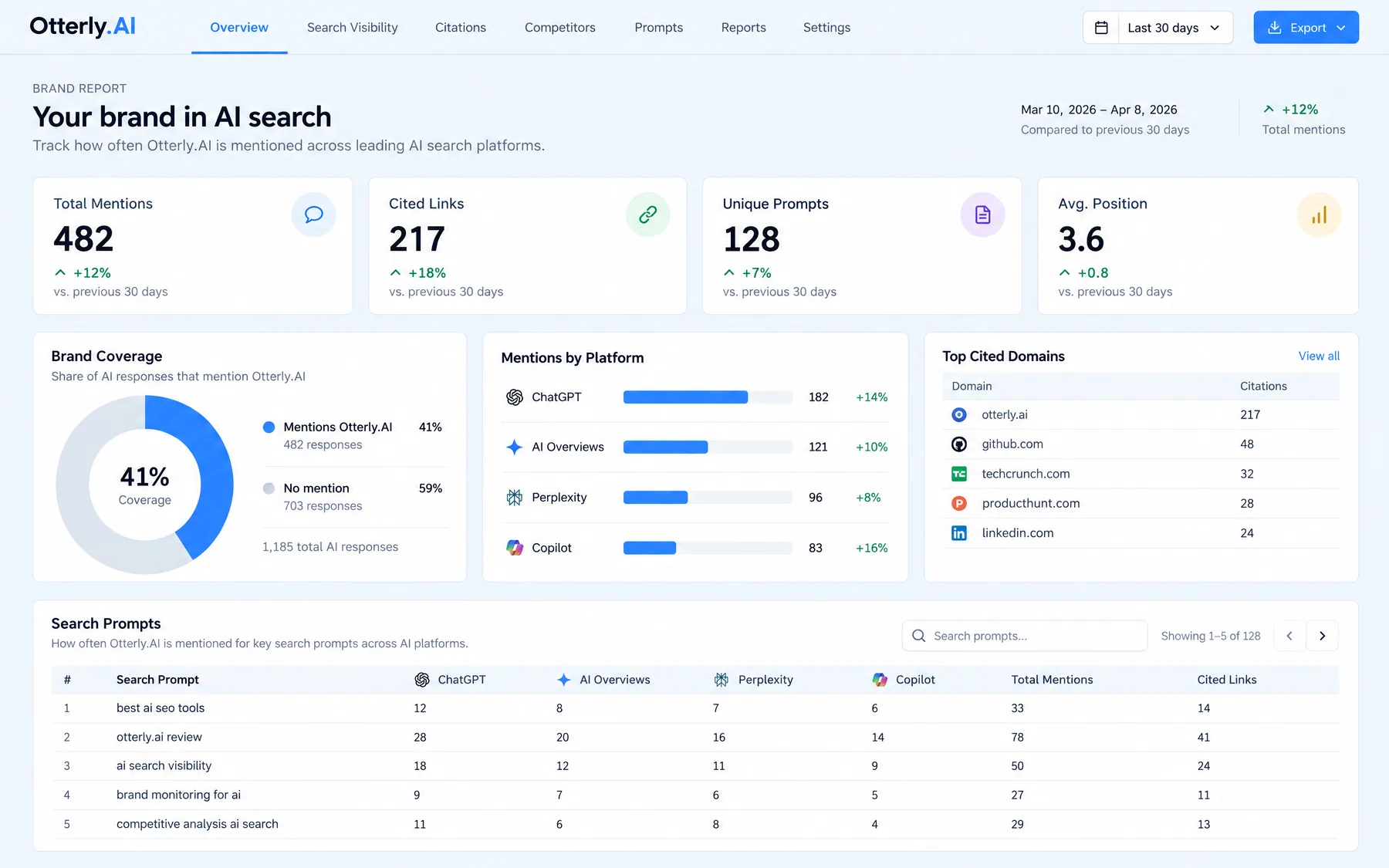Screen dimensions: 1389x868
Task: Click the '1,185 total AI responses' text
Action: pos(330,547)
